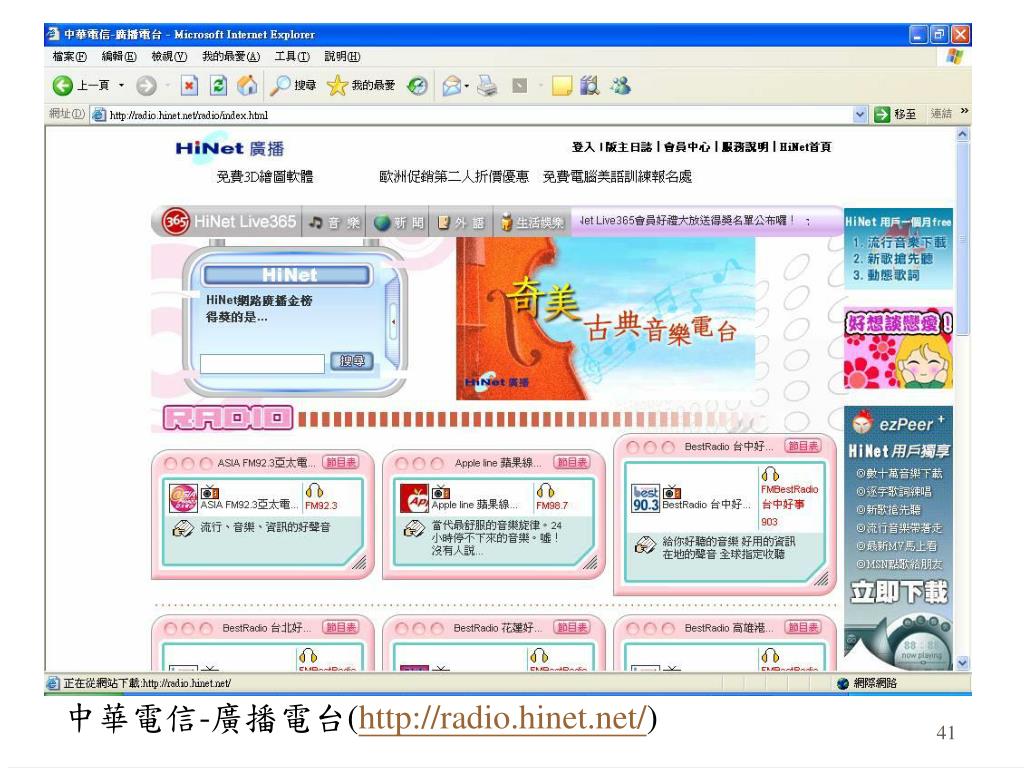Open the 版主日誌 link
The height and width of the screenshot is (768, 1024).
(628, 147)
